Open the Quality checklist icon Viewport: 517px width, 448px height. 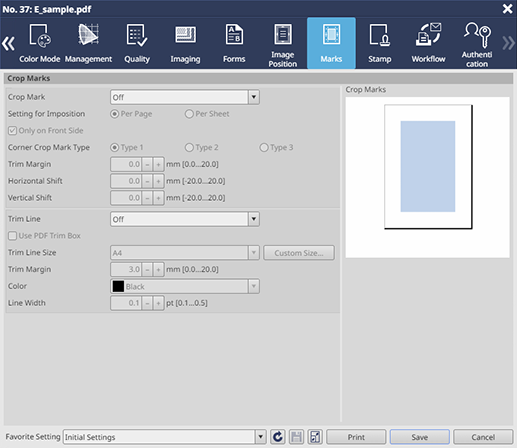(x=137, y=35)
